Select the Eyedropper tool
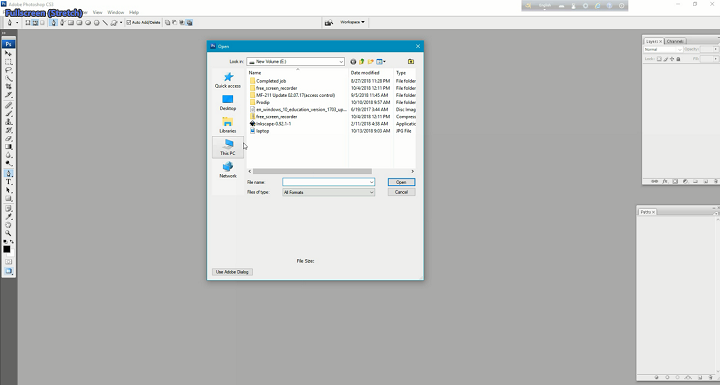This screenshot has width=720, height=385. tap(8, 217)
